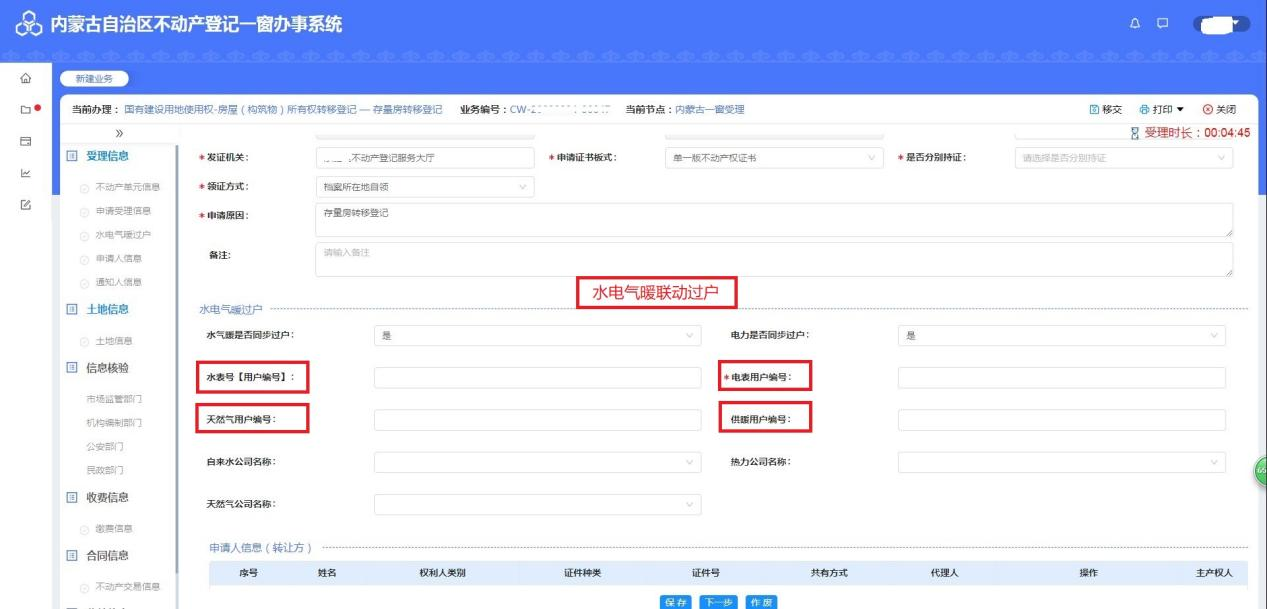Click the green floating circle at right edge

pyautogui.click(x=1260, y=471)
